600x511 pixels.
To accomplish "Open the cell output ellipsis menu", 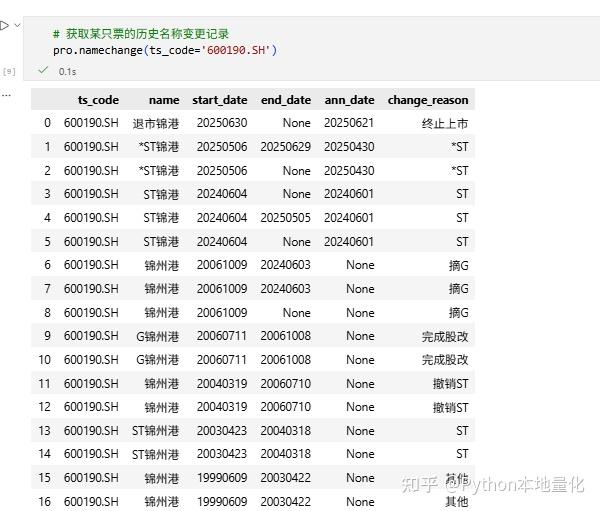I will [x=6, y=95].
